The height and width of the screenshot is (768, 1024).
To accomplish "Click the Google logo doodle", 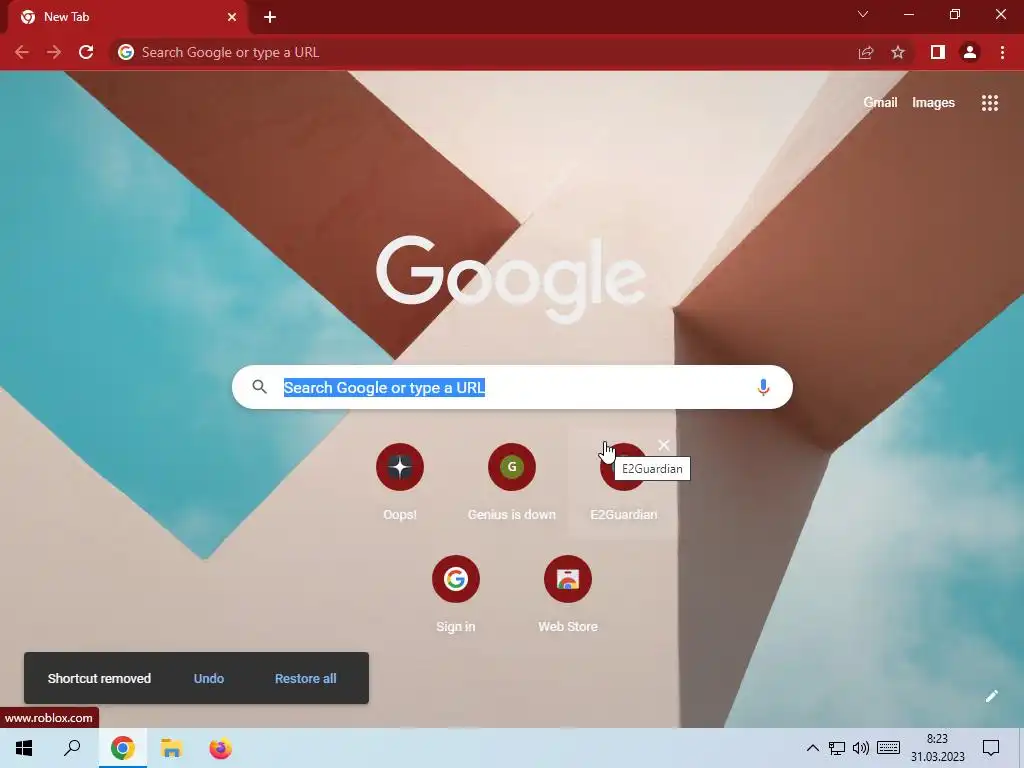I will (511, 280).
